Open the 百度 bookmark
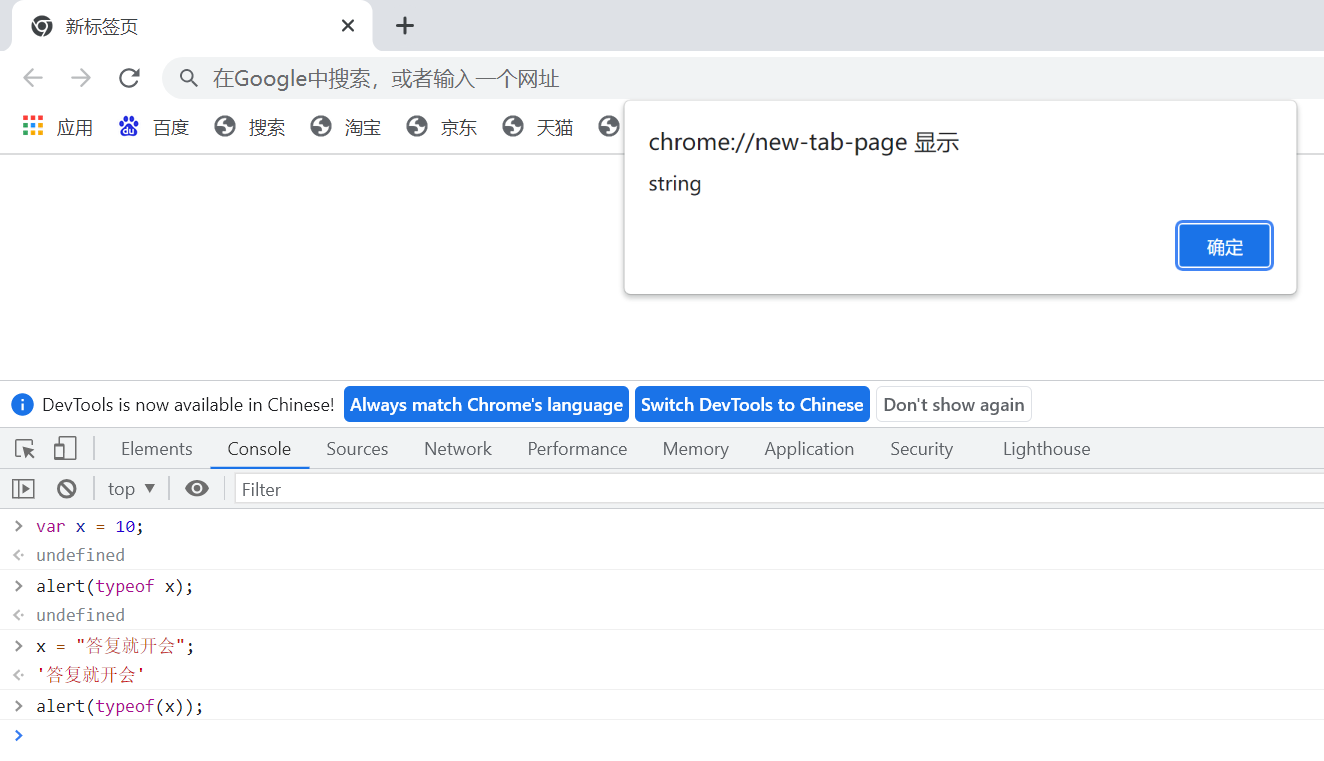 click(x=169, y=127)
